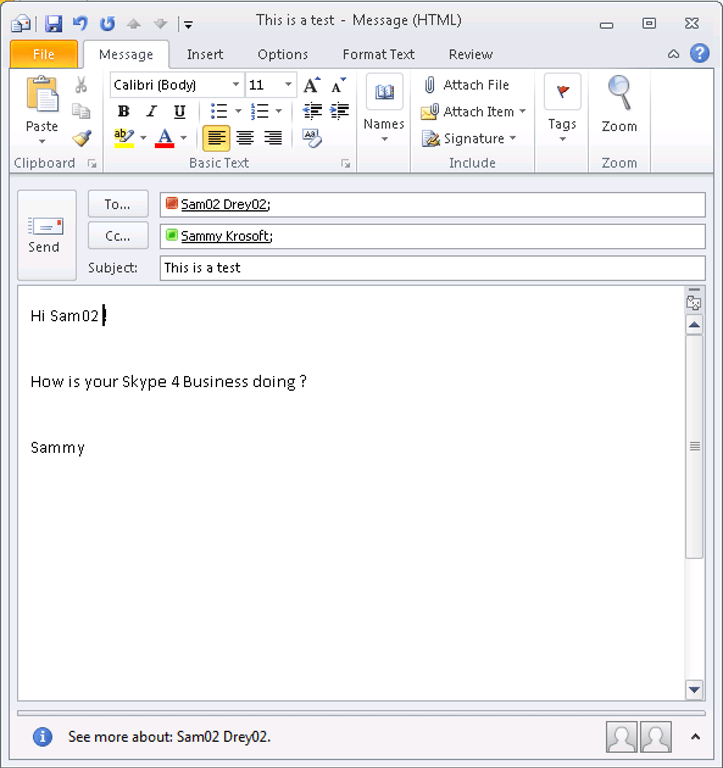Activate the Format Painter brush
The width and height of the screenshot is (723, 768).
(81, 138)
